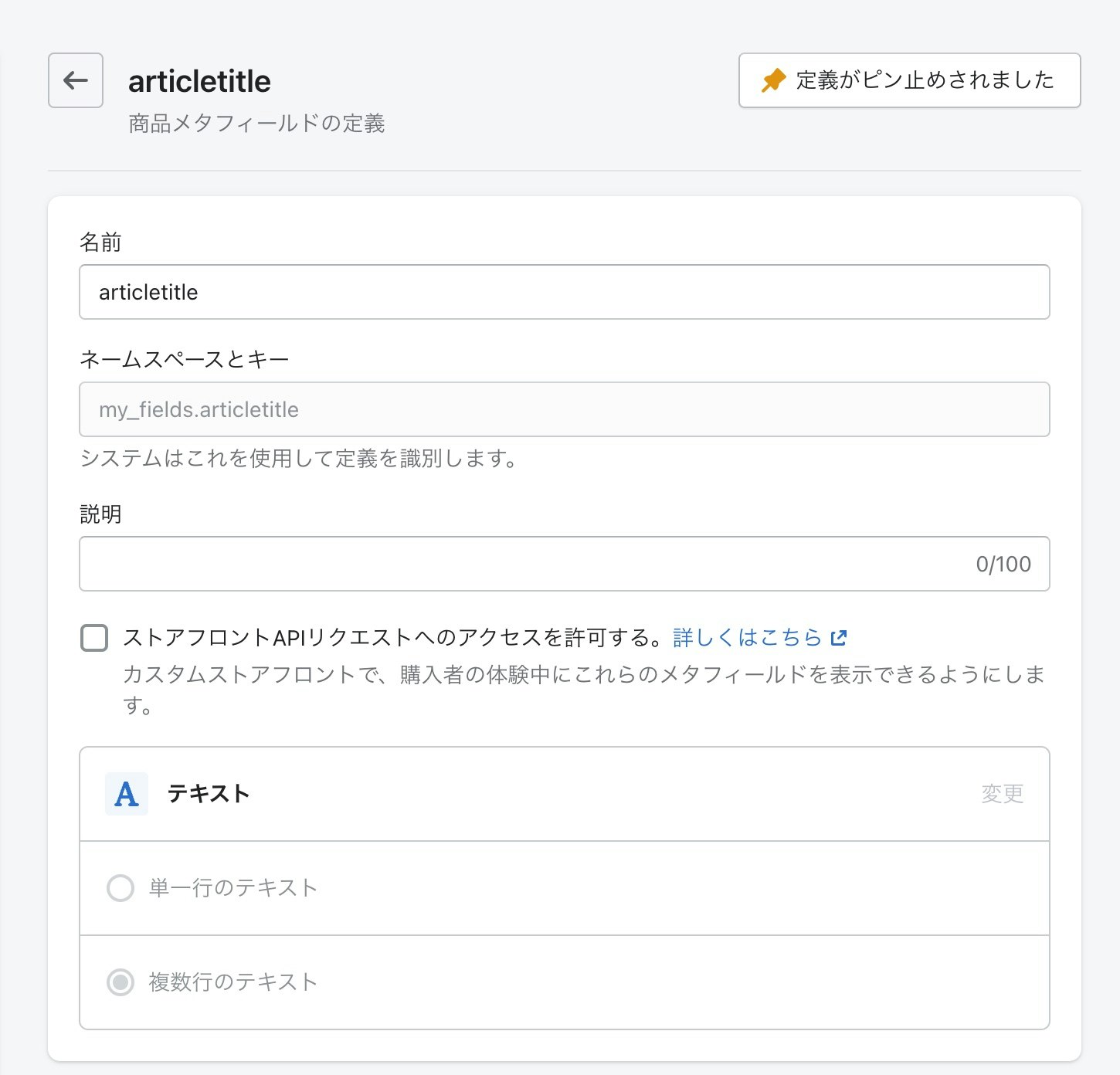This screenshot has height=1075, width=1120.
Task: Enable ストアフロントAPI access checkbox
Action: coord(93,638)
